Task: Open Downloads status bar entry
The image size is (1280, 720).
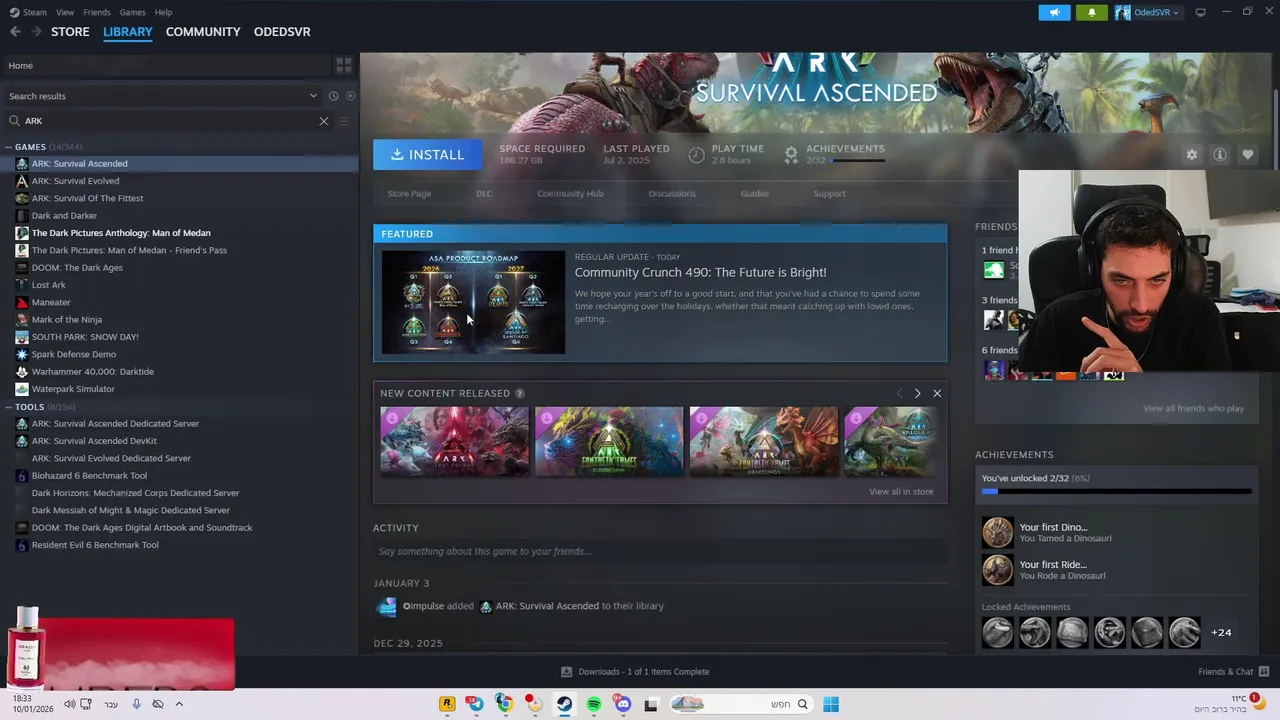Action: tap(634, 672)
